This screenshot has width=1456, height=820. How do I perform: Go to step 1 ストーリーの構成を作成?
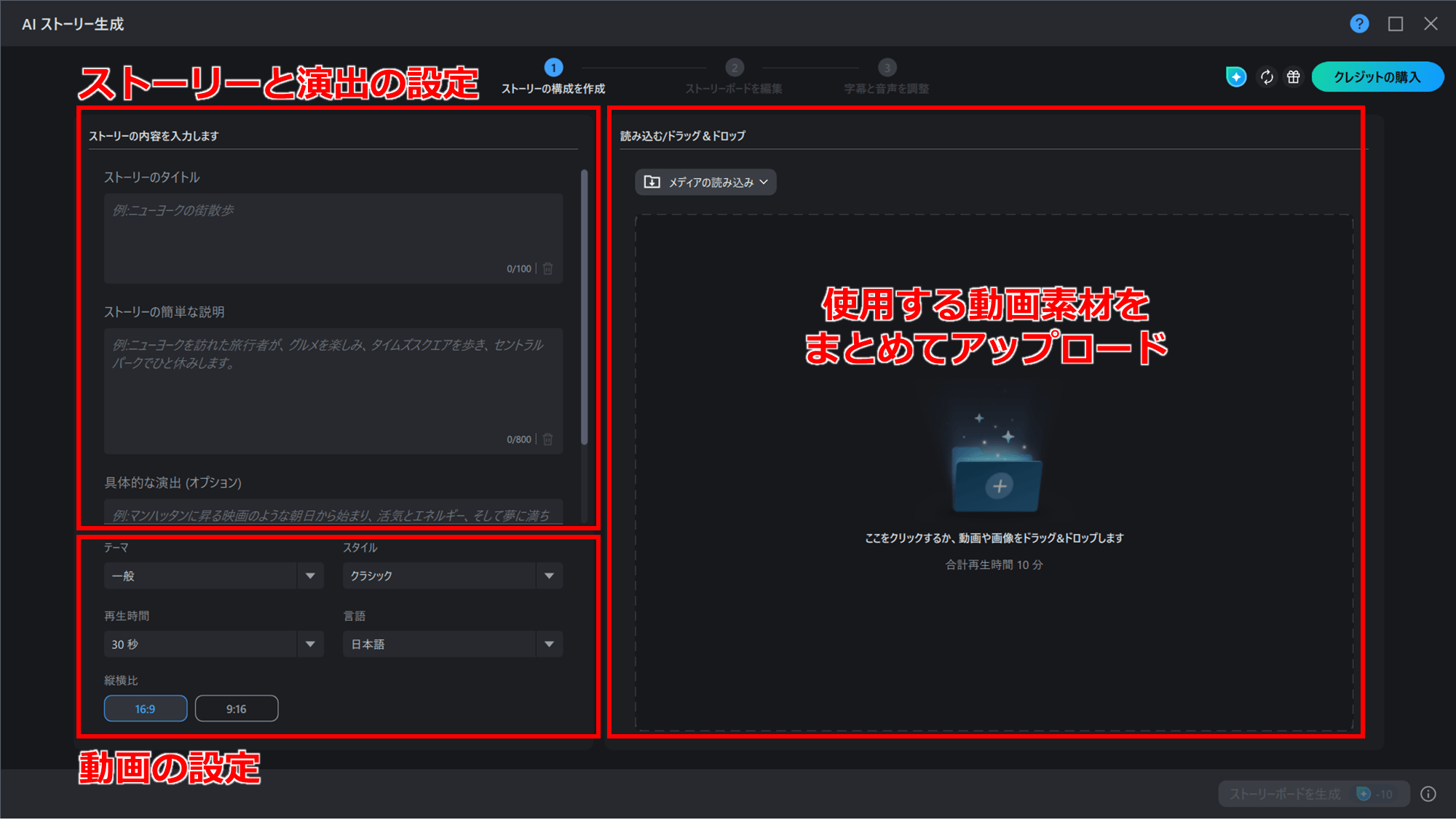tap(553, 68)
